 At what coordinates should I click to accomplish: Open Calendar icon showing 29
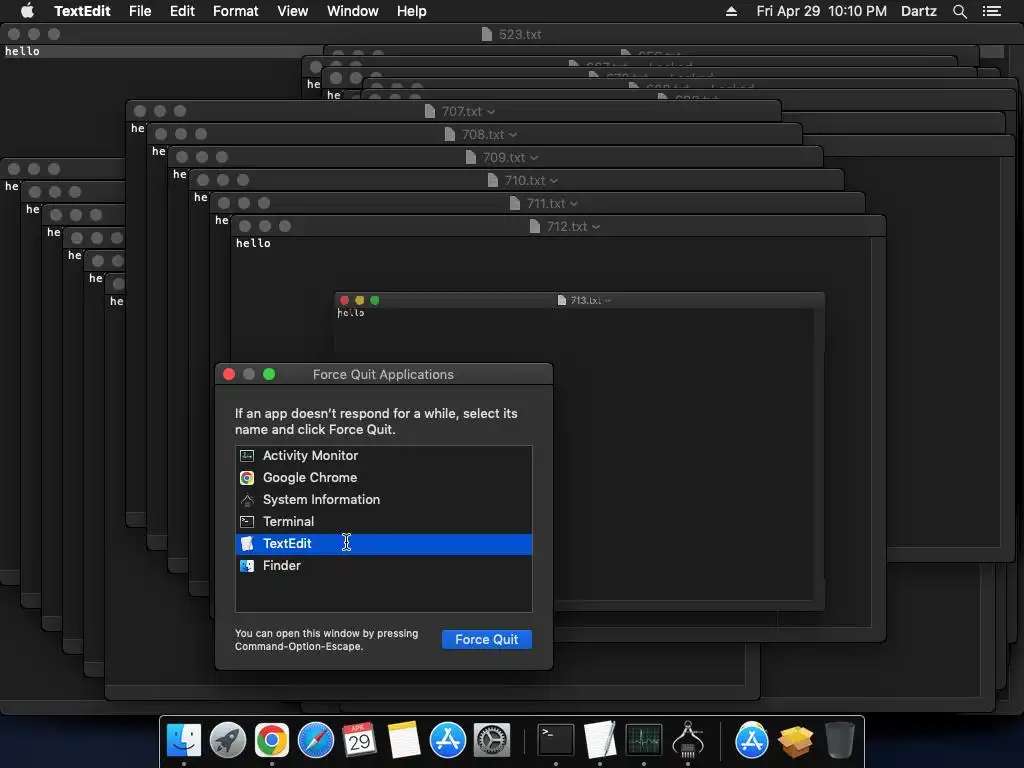coord(359,740)
